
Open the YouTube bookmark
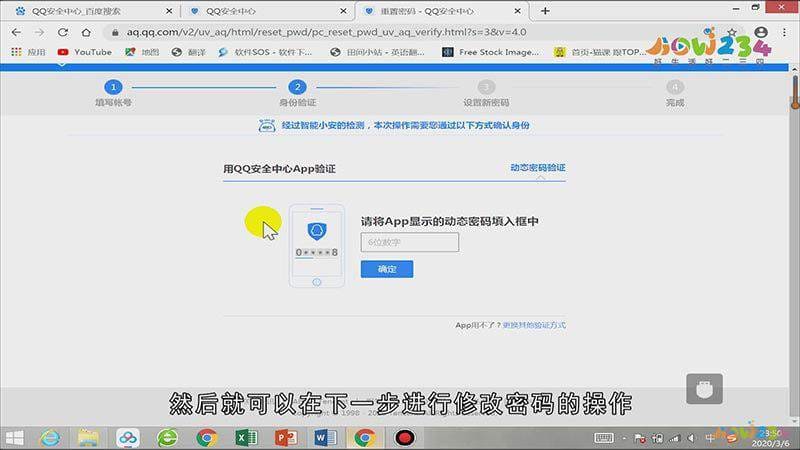[85, 52]
